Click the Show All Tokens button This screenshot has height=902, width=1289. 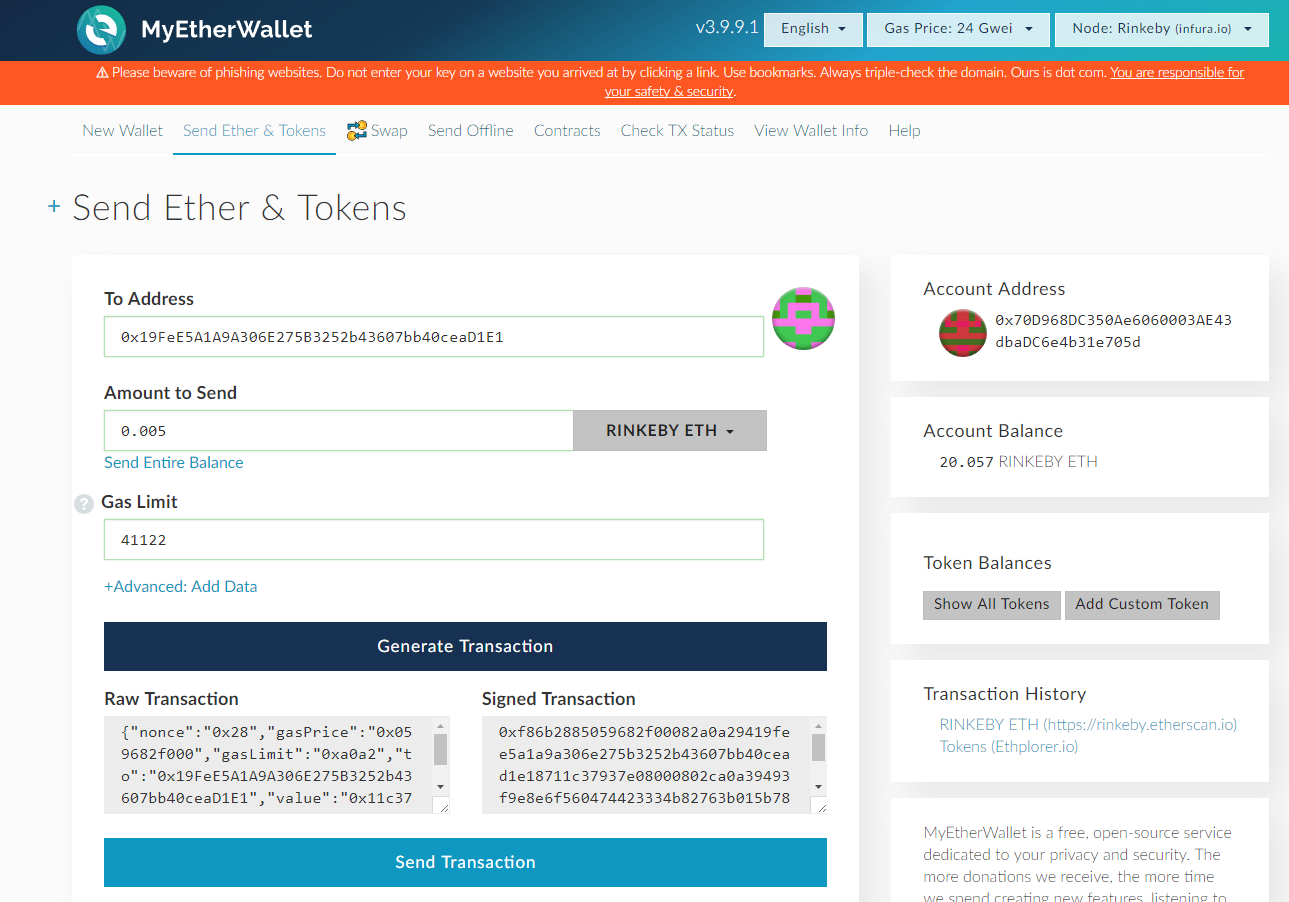(x=992, y=604)
